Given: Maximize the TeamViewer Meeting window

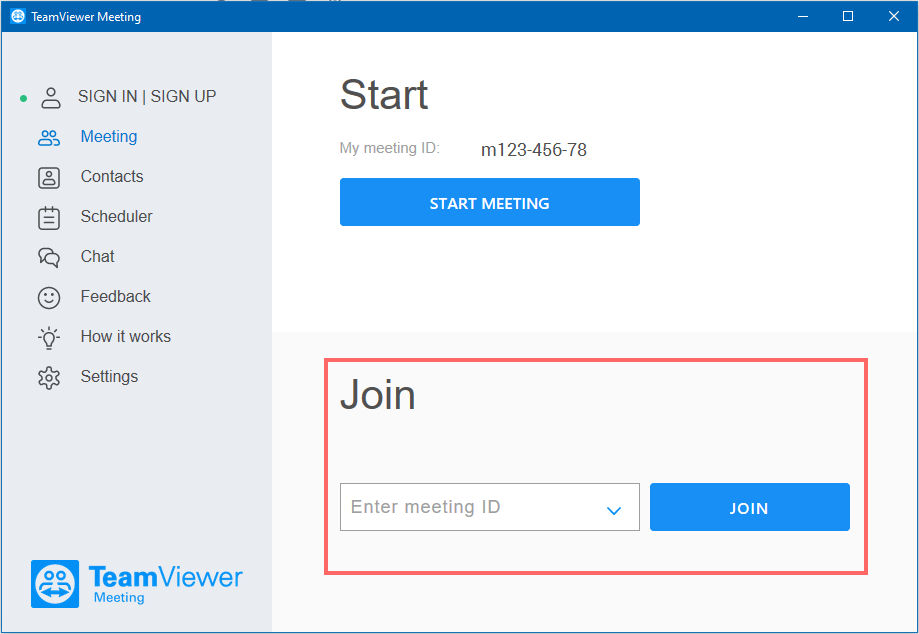Looking at the screenshot, I should (x=847, y=16).
